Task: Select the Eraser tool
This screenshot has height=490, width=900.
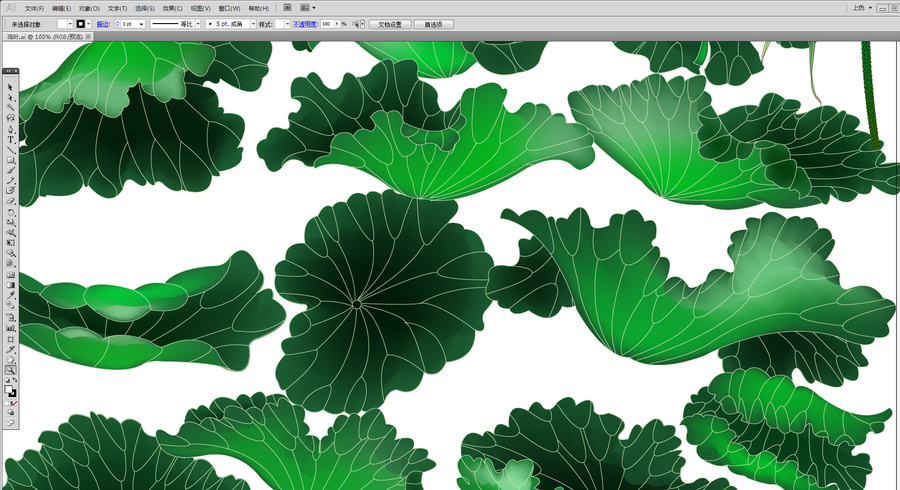Action: [10, 201]
